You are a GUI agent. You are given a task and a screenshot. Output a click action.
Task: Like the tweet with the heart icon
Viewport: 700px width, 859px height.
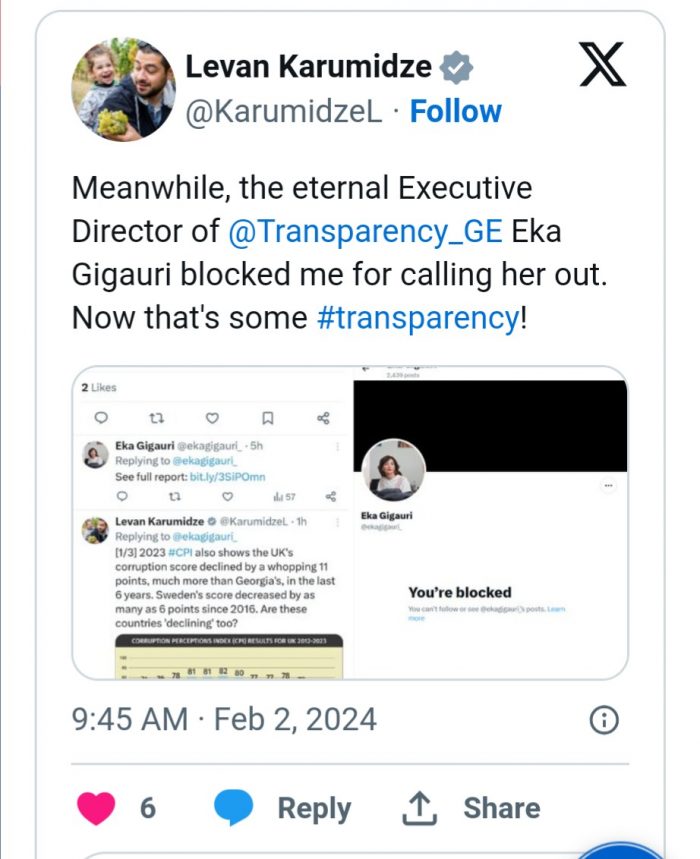[x=97, y=807]
